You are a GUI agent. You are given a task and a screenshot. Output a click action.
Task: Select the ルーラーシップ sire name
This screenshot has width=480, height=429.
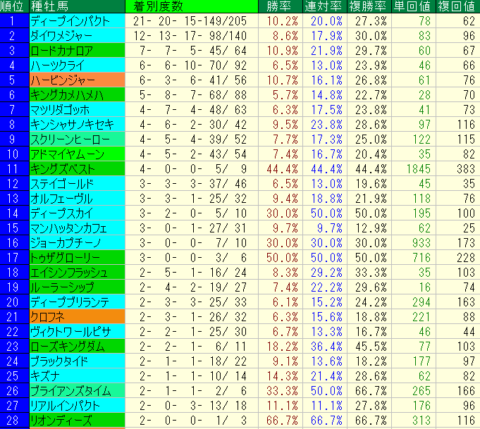[x=62, y=287]
